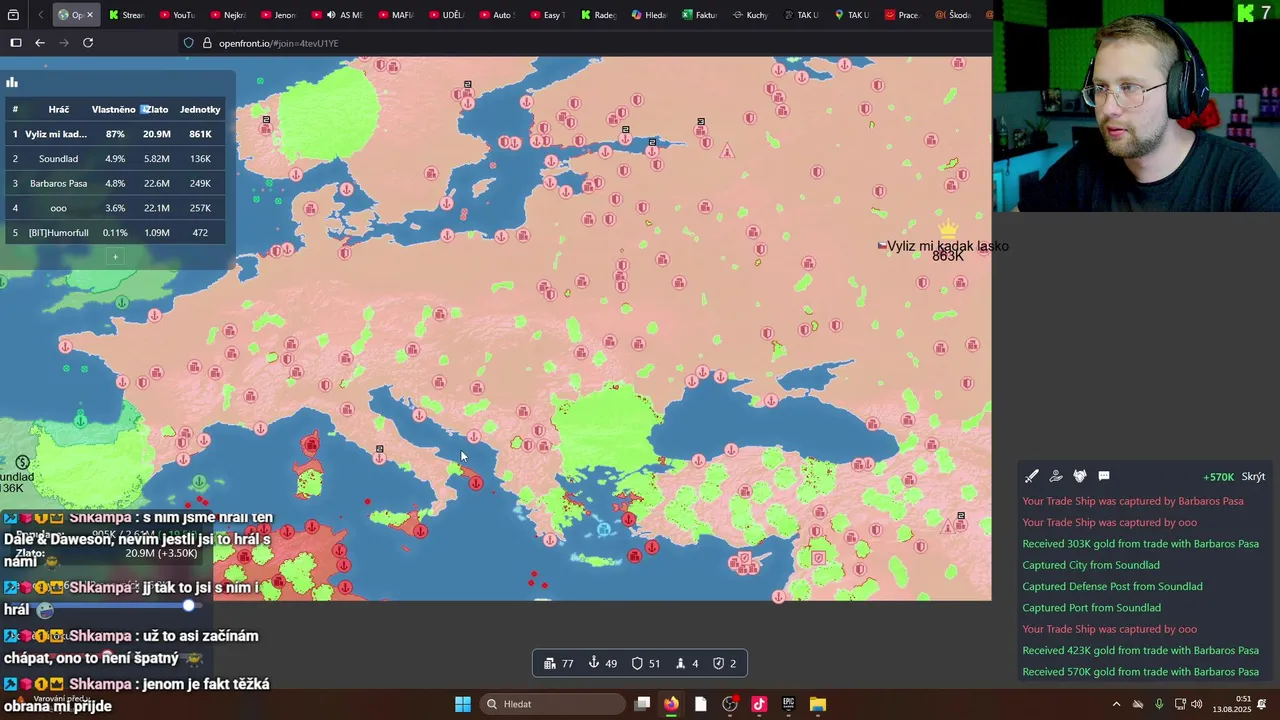1280x720 pixels.
Task: Select the Barbaros Pasa leaderboard row
Action: [113, 183]
